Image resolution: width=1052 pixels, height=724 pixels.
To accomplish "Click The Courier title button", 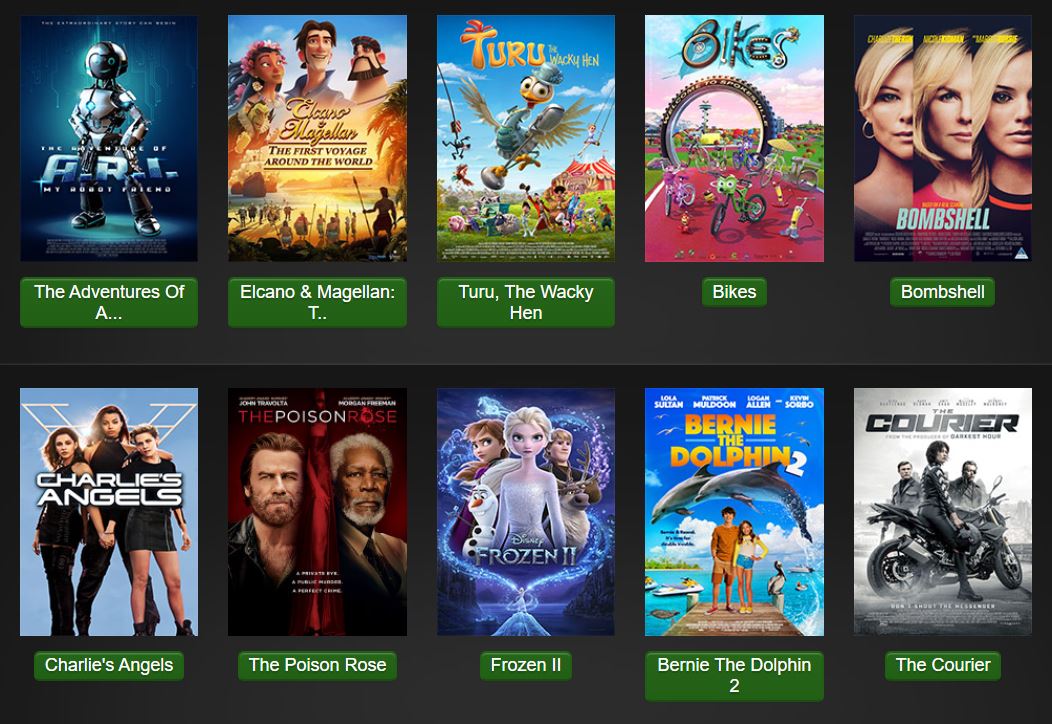I will pyautogui.click(x=943, y=665).
